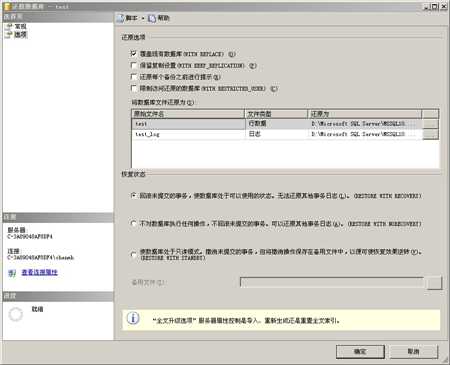Click the window title bar database icon

pyautogui.click(x=7, y=6)
